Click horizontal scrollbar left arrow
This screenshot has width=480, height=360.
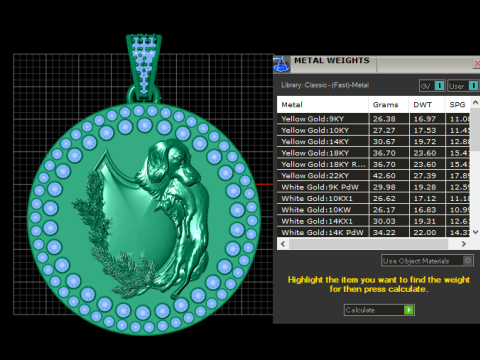pyautogui.click(x=283, y=244)
